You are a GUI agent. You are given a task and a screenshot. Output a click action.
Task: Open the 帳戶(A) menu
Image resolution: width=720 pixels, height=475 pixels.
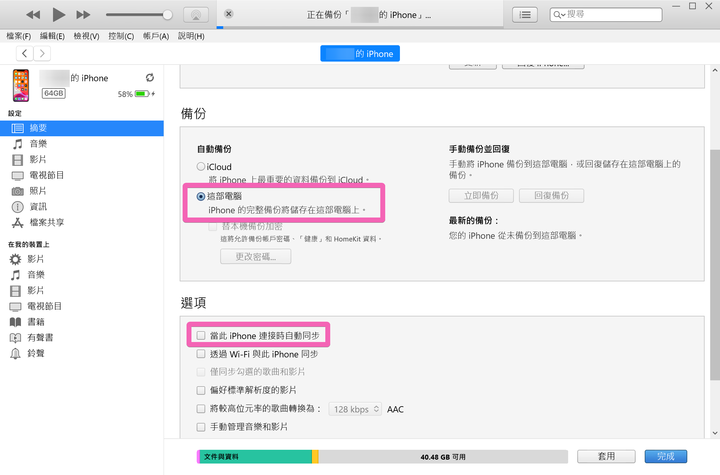(156, 36)
